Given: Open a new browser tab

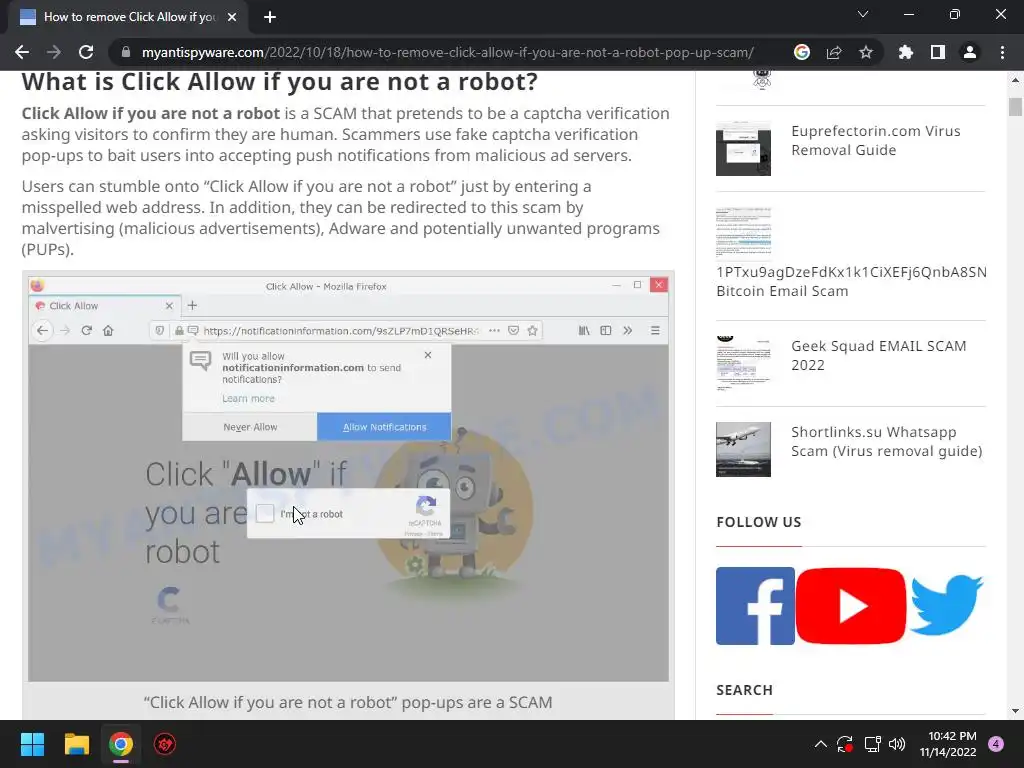Looking at the screenshot, I should pos(270,17).
